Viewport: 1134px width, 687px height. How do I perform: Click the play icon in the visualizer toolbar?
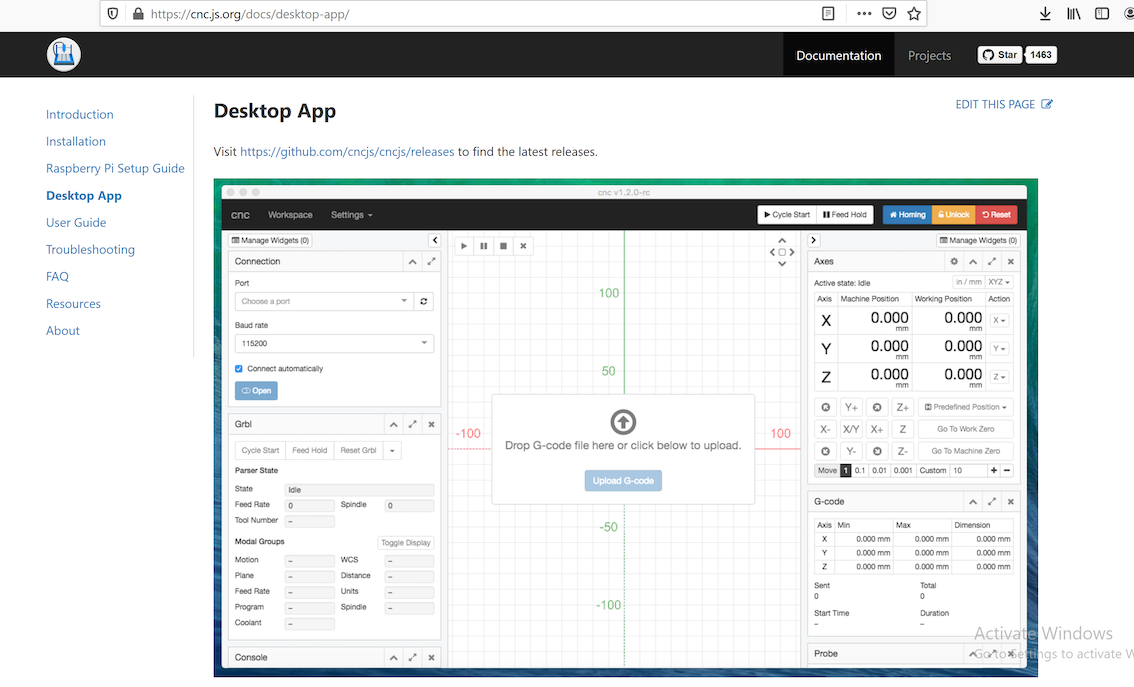point(464,246)
